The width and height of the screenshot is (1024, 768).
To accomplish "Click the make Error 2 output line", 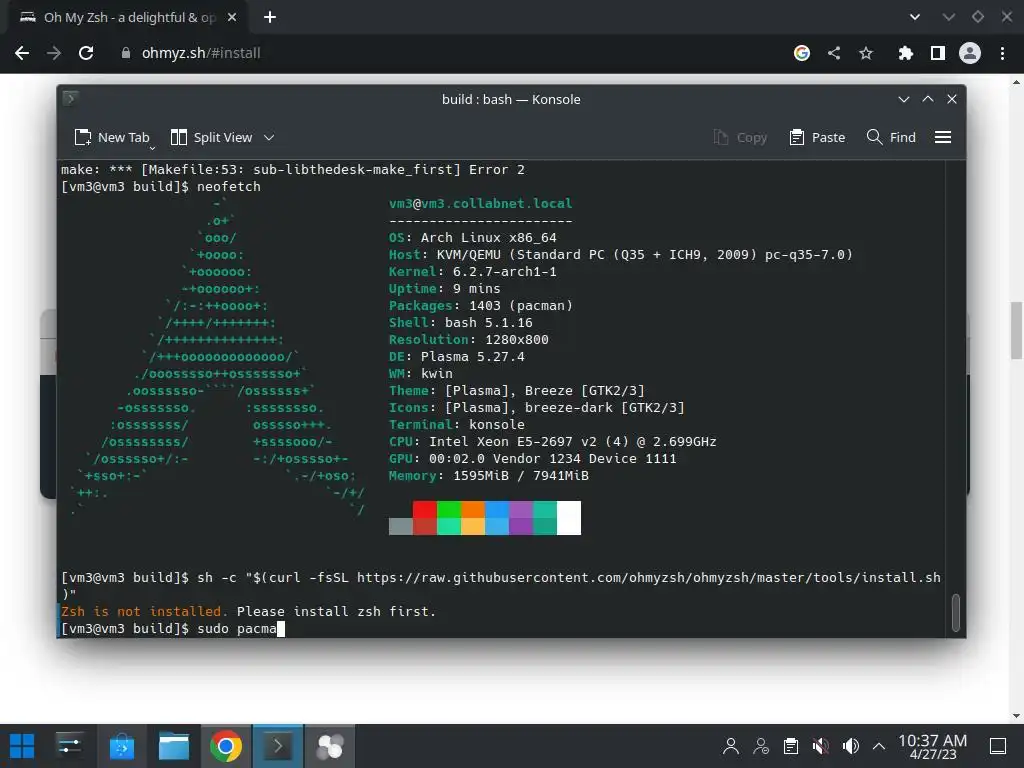I will coord(293,169).
